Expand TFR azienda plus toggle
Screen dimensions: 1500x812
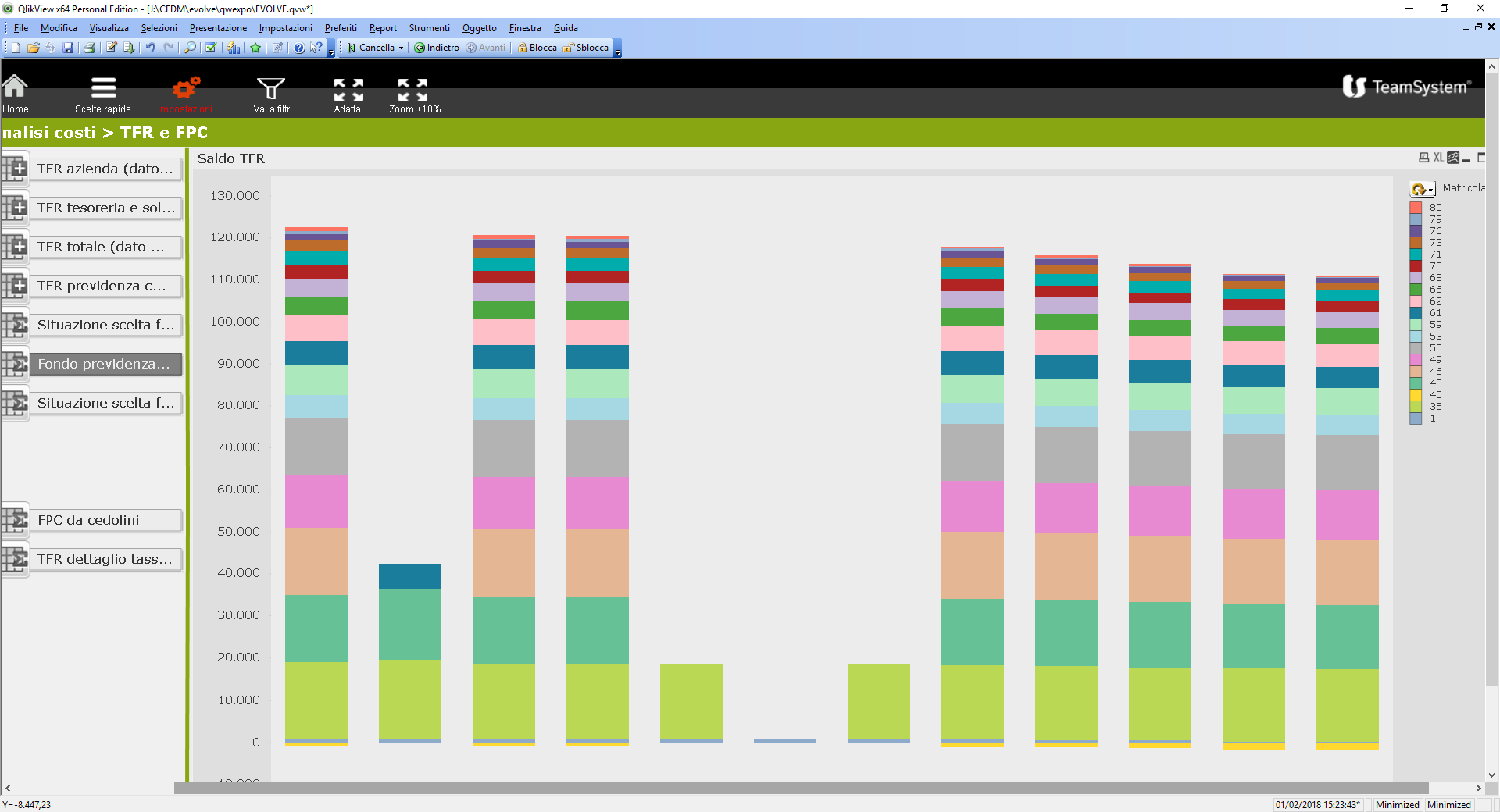pyautogui.click(x=15, y=169)
